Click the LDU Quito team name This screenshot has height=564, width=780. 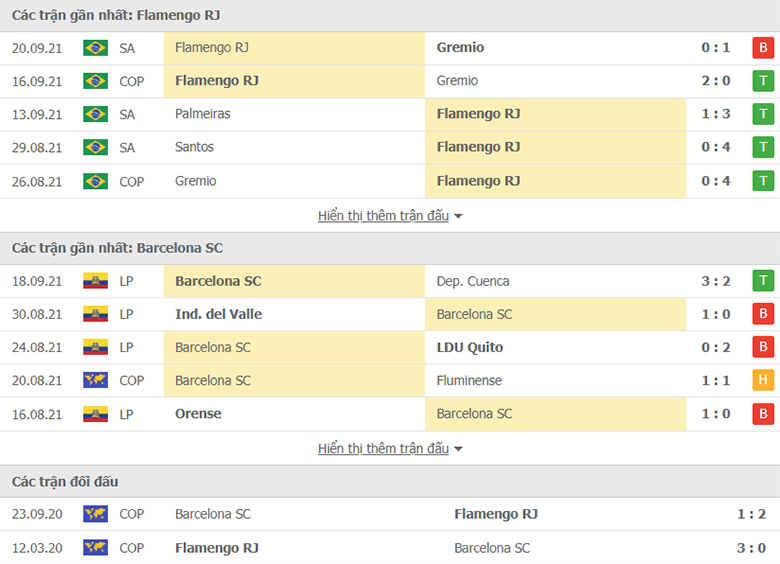coord(470,348)
